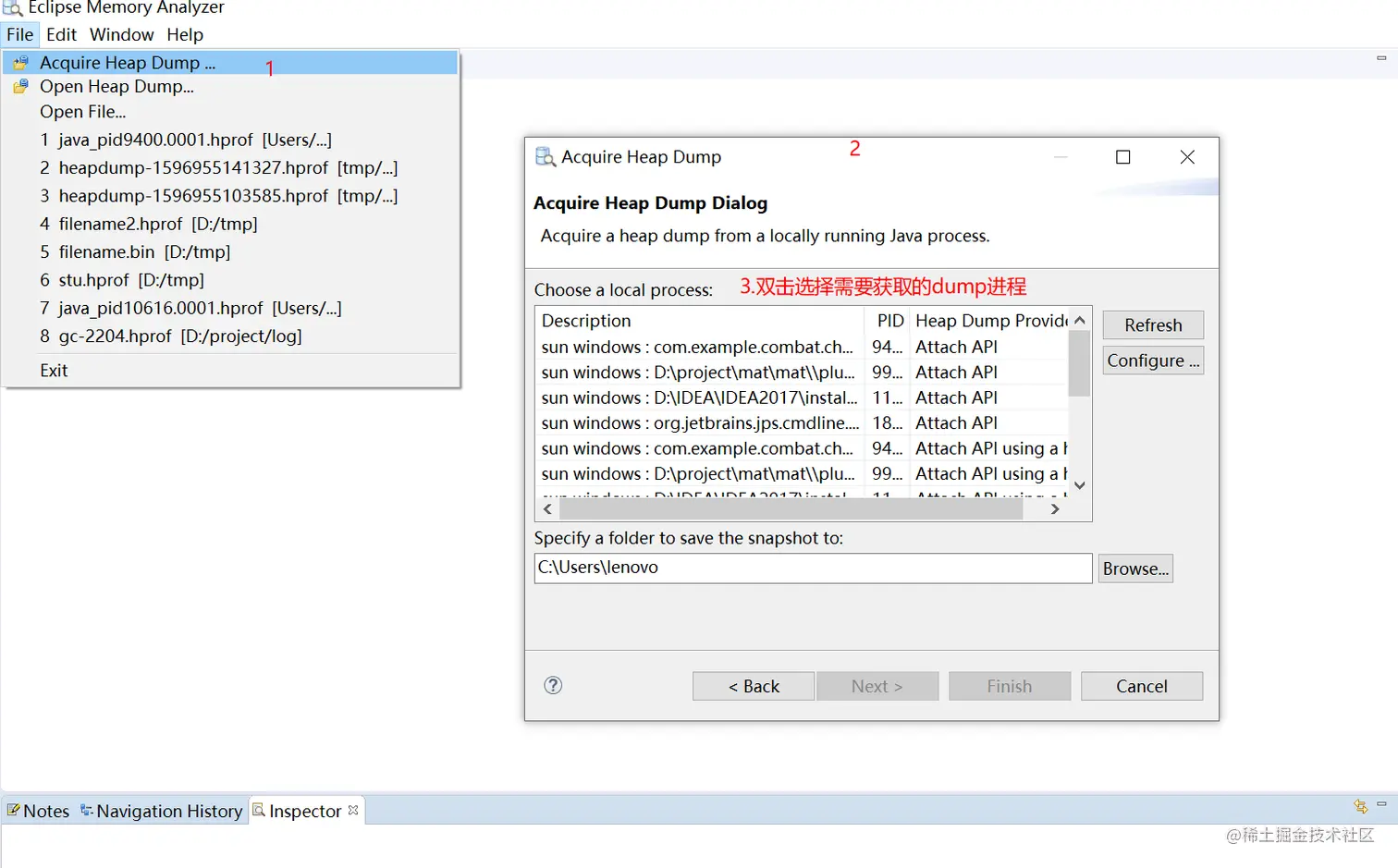Viewport: 1398px width, 868px height.
Task: Click the Cancel button in dialog
Action: tap(1142, 686)
